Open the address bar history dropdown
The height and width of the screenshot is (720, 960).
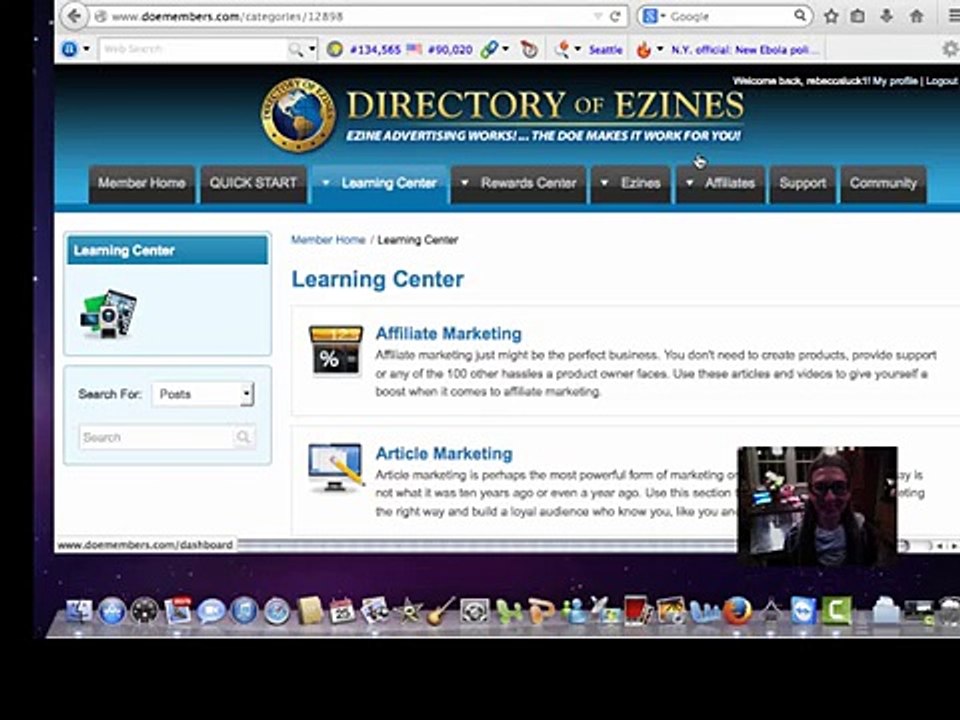598,17
